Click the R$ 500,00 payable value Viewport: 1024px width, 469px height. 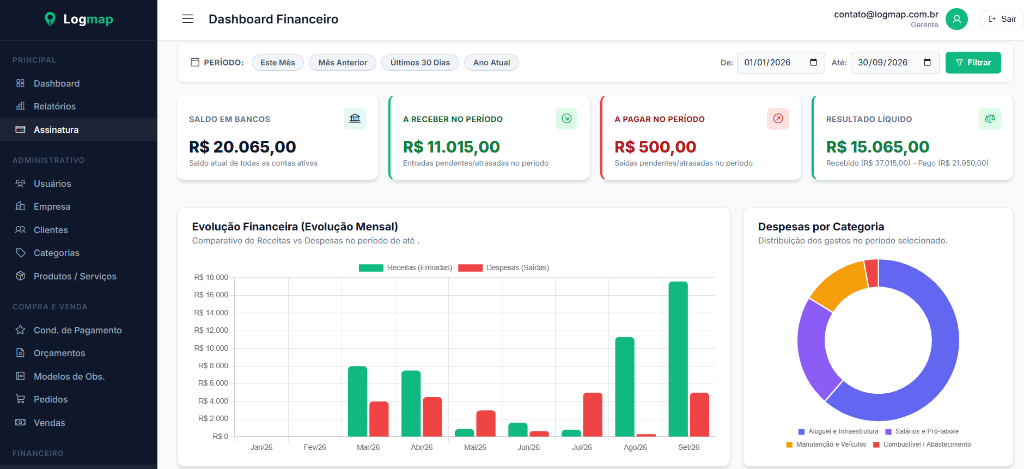click(x=656, y=146)
